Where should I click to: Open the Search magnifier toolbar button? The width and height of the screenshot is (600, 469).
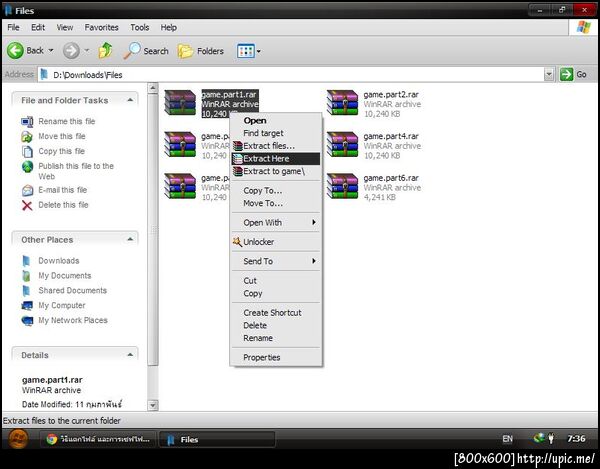(146, 51)
